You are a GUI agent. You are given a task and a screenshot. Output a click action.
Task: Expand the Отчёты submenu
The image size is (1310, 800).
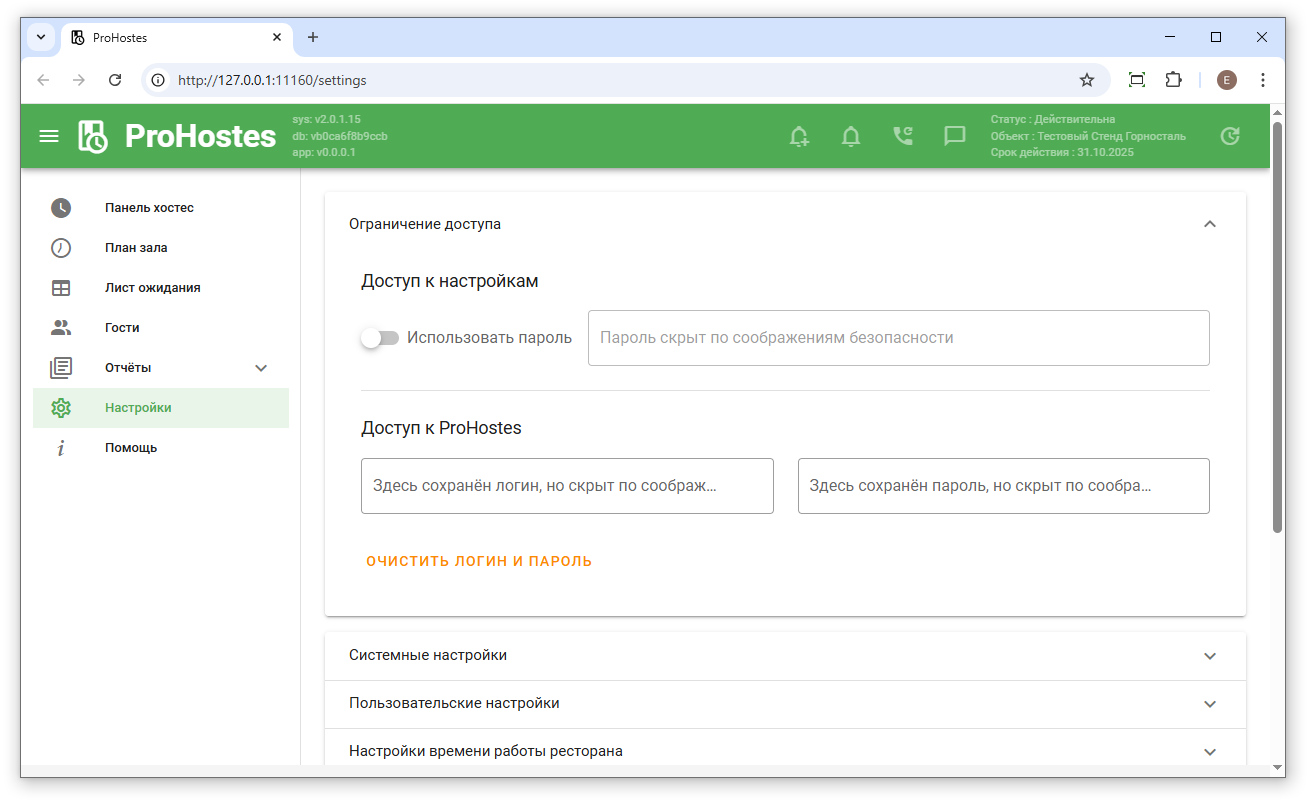coord(261,368)
